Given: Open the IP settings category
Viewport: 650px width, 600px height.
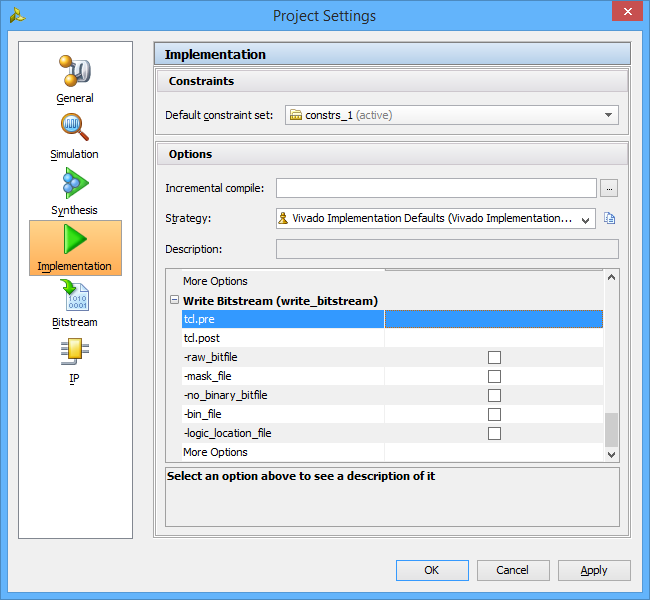Looking at the screenshot, I should (x=75, y=361).
